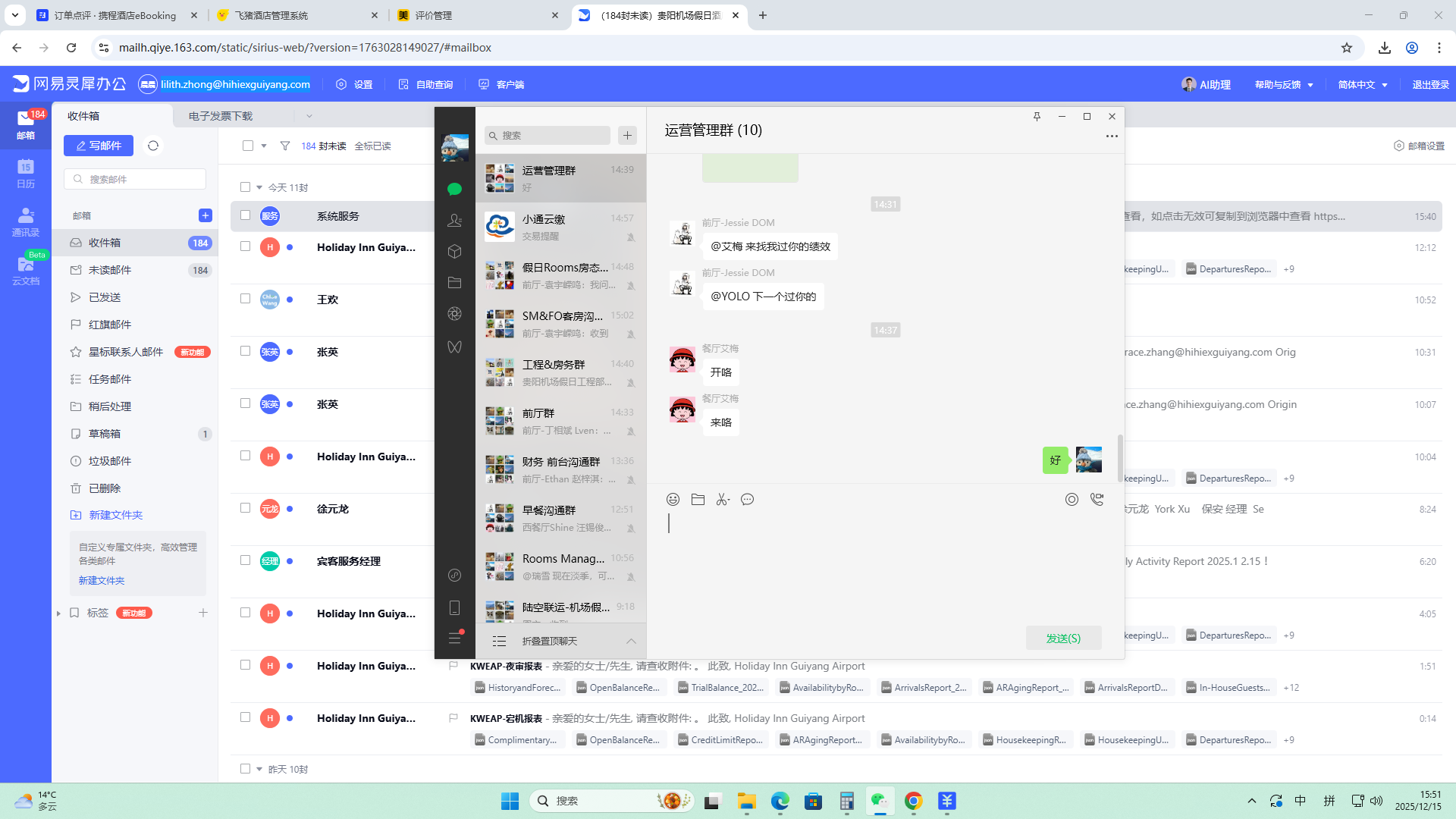
Task: Switch to the 电子发票下载 tab
Action: [221, 116]
